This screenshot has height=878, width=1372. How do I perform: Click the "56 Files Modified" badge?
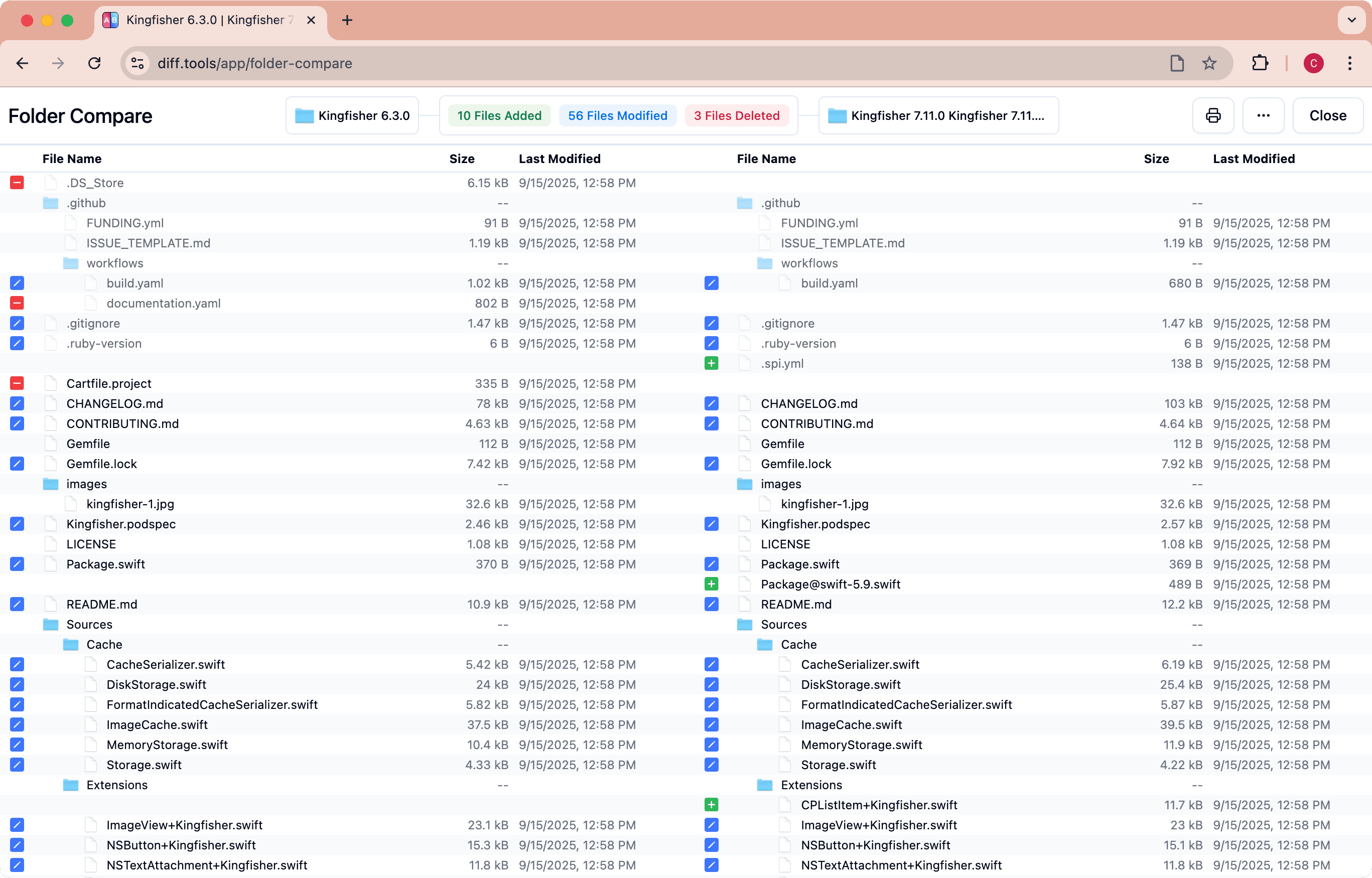618,115
